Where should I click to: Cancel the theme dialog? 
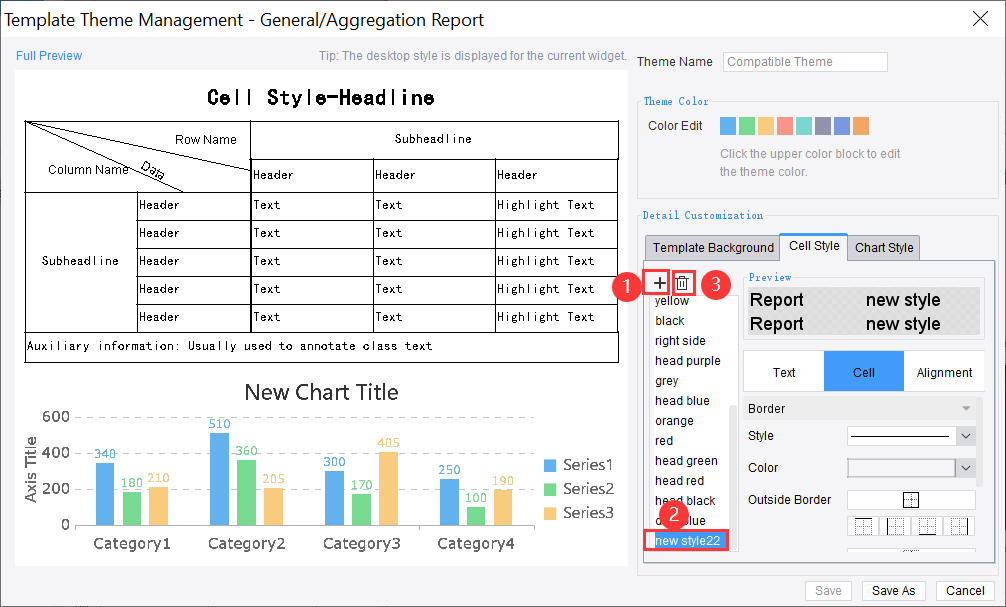(x=963, y=590)
